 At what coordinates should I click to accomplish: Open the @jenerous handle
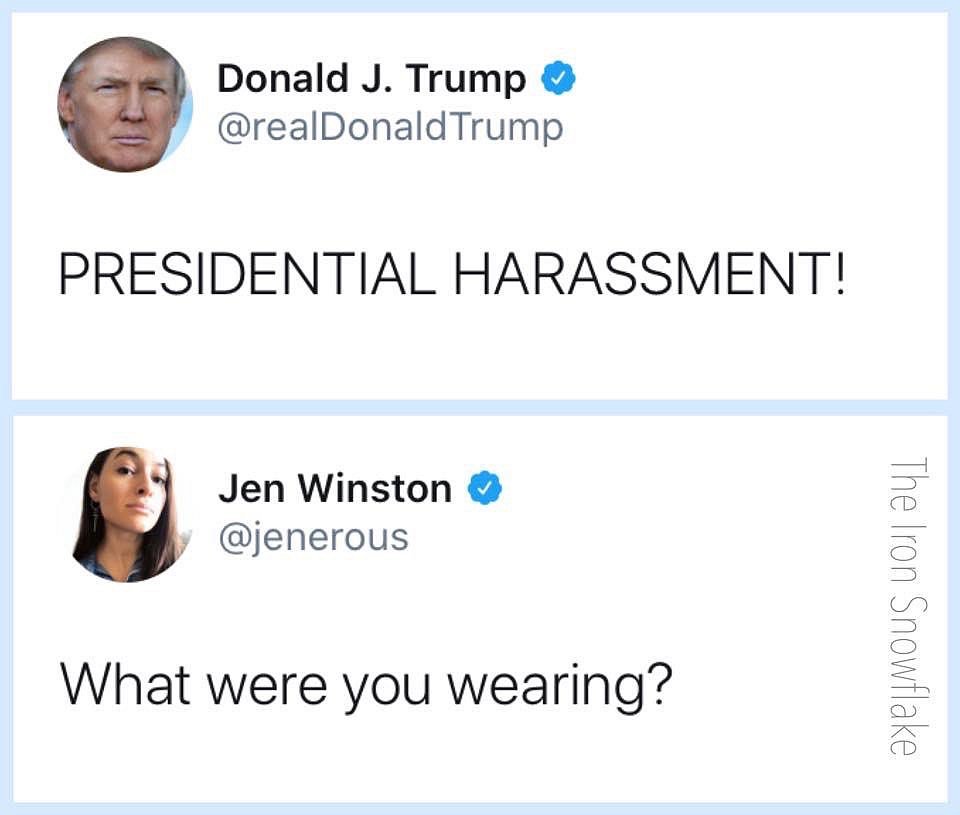coord(313,537)
